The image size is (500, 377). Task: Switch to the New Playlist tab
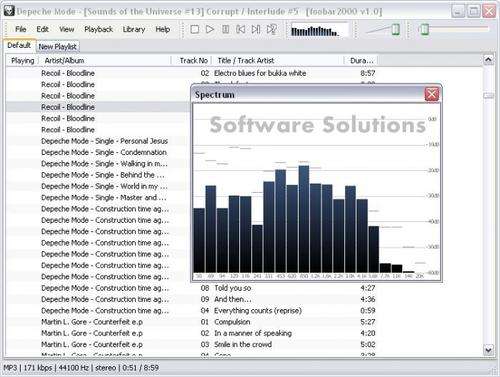pos(57,47)
